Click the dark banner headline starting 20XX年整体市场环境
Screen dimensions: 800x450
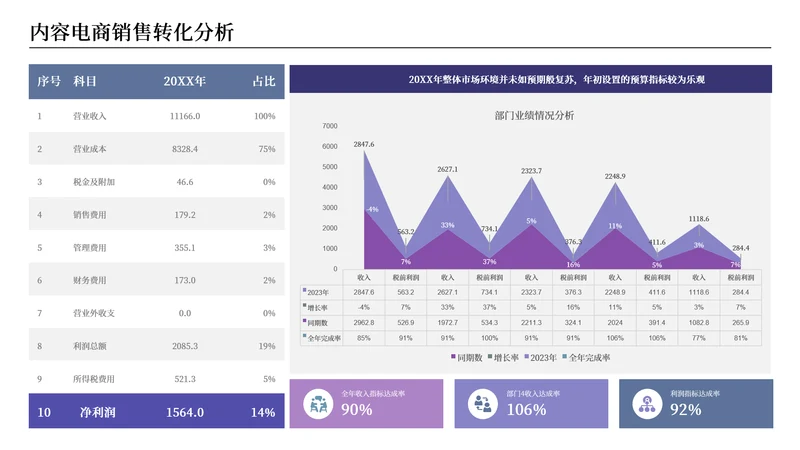click(x=557, y=80)
